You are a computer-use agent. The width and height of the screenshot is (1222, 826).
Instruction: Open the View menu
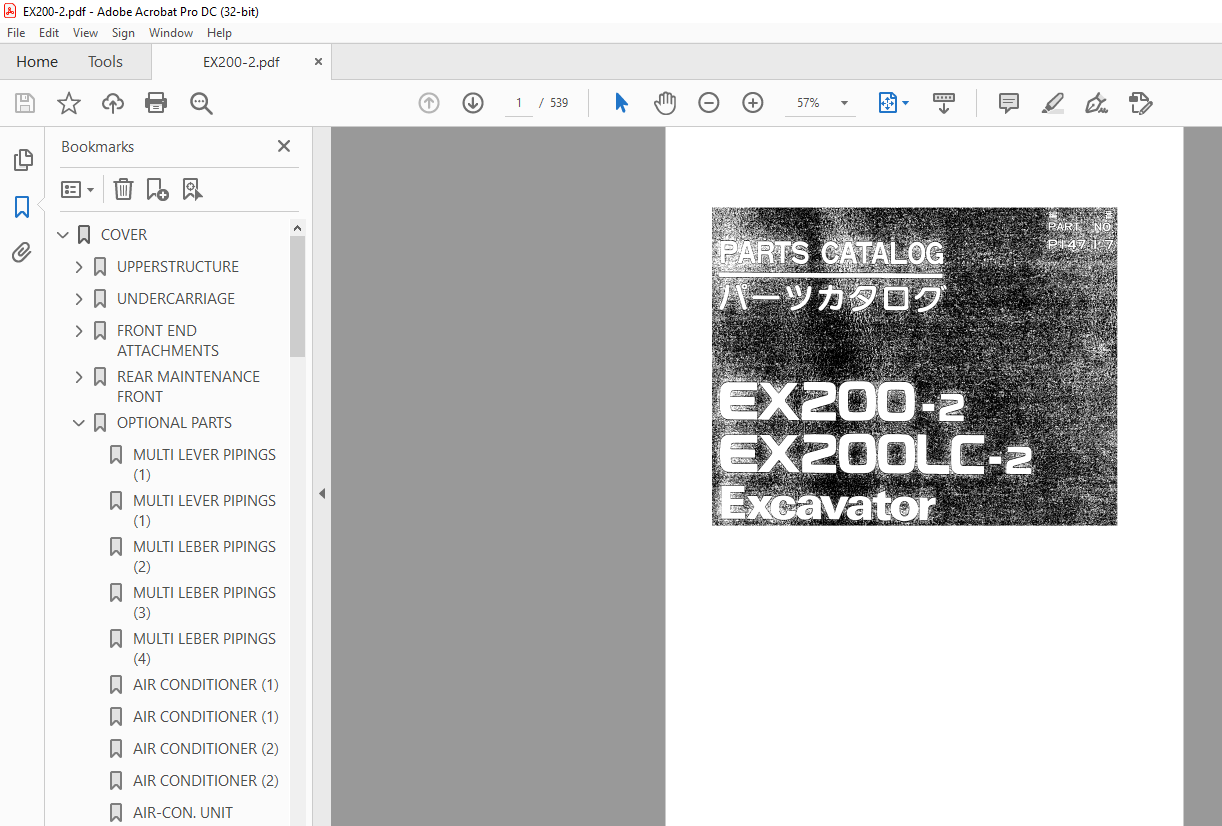85,33
